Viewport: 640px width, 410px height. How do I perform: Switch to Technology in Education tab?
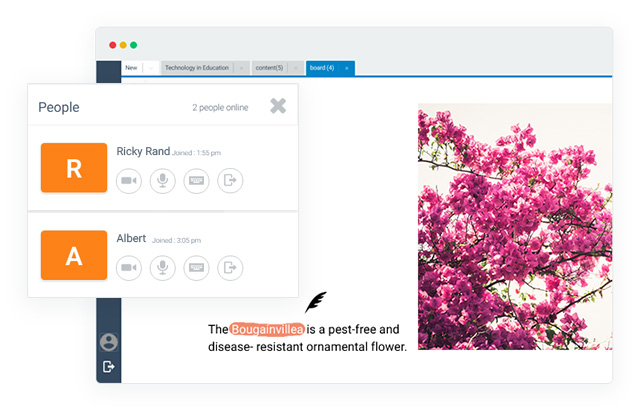pos(196,68)
